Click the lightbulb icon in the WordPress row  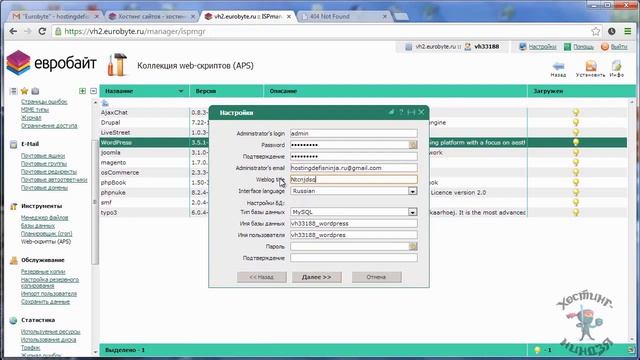[576, 142]
